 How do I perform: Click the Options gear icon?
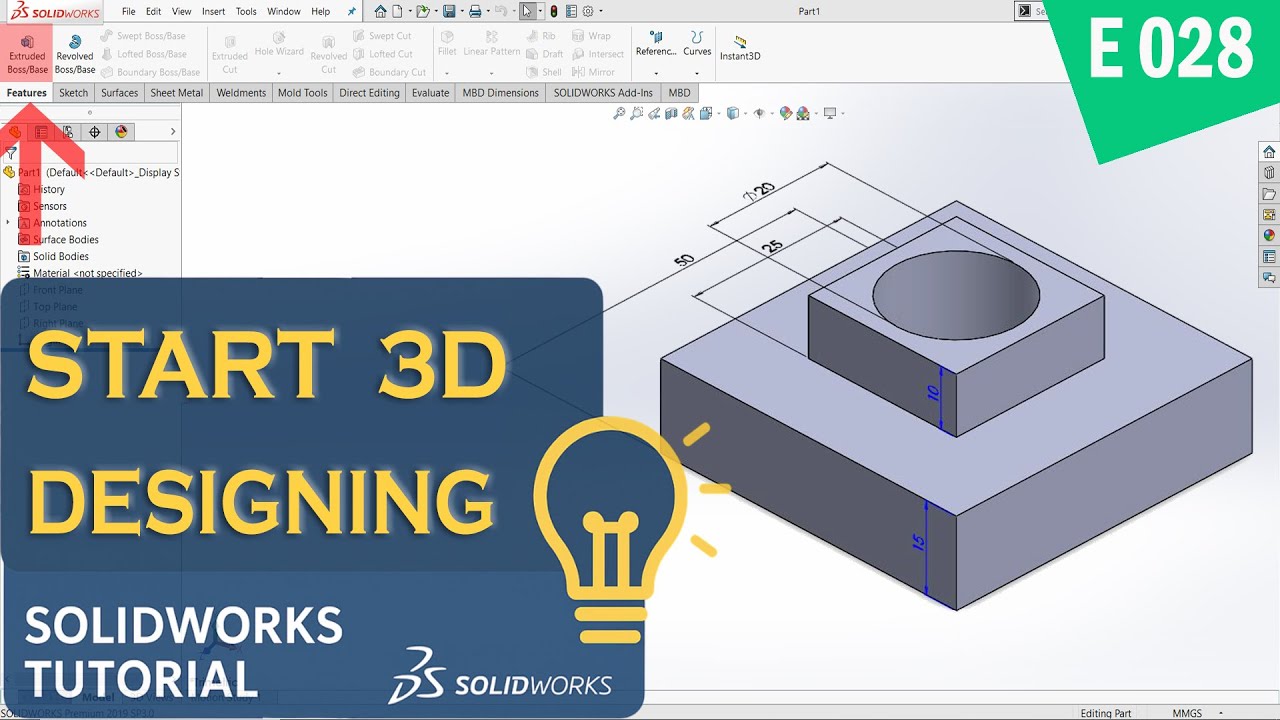click(x=588, y=12)
